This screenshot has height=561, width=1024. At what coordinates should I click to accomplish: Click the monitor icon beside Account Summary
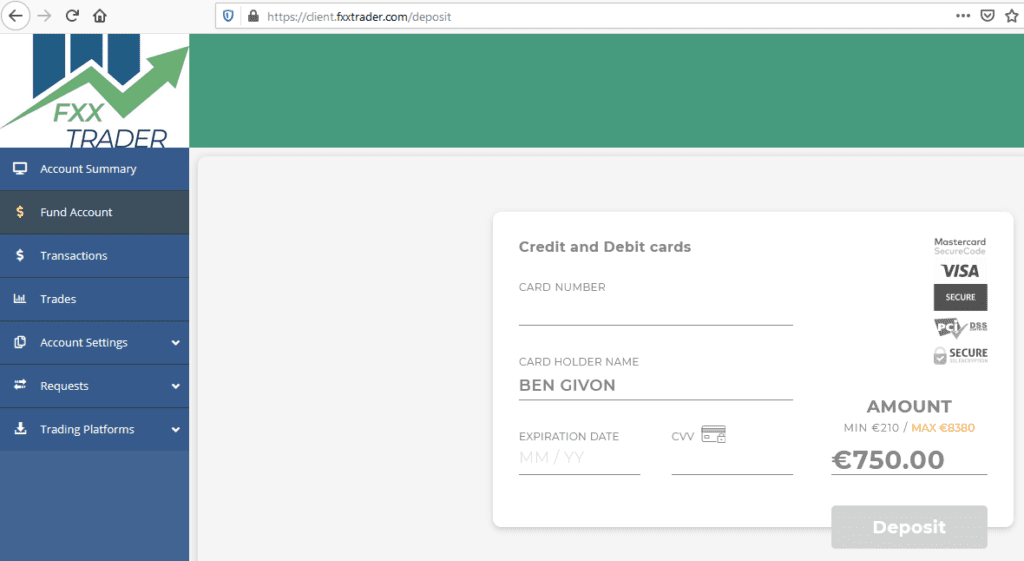pos(20,168)
